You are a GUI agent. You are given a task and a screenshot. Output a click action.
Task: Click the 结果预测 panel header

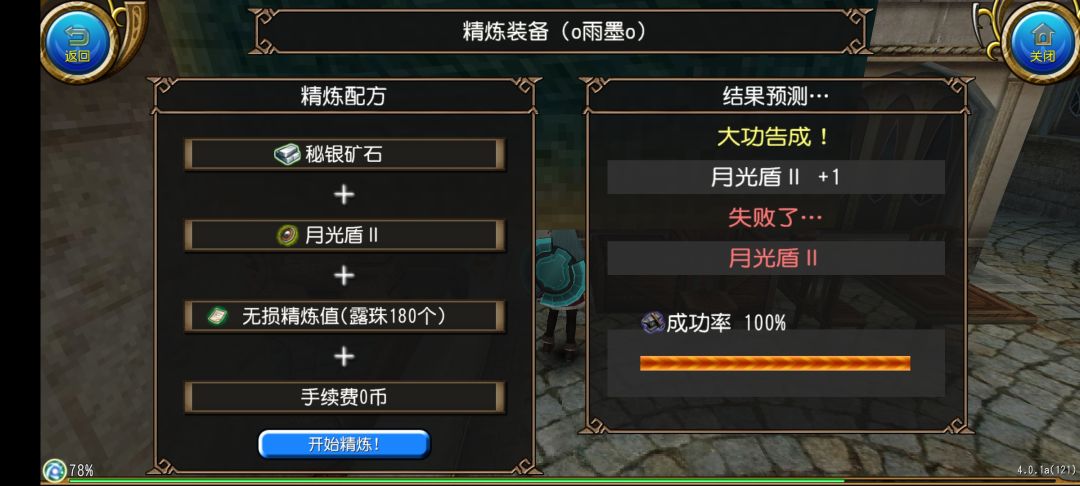pos(776,96)
